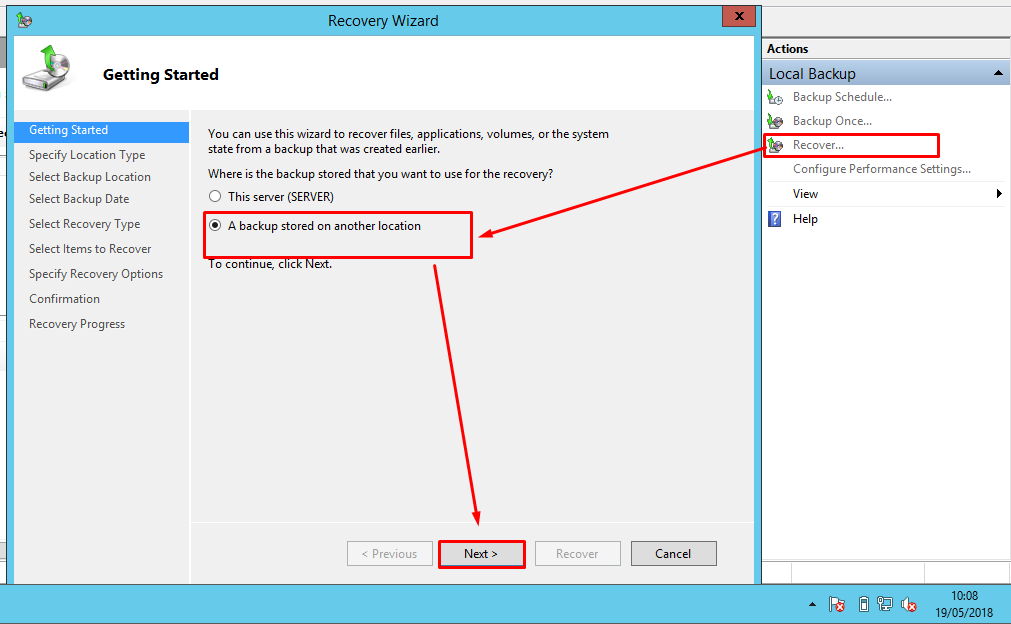Click the Recovery Wizard title bar icon
1011x624 pixels.
(x=25, y=21)
